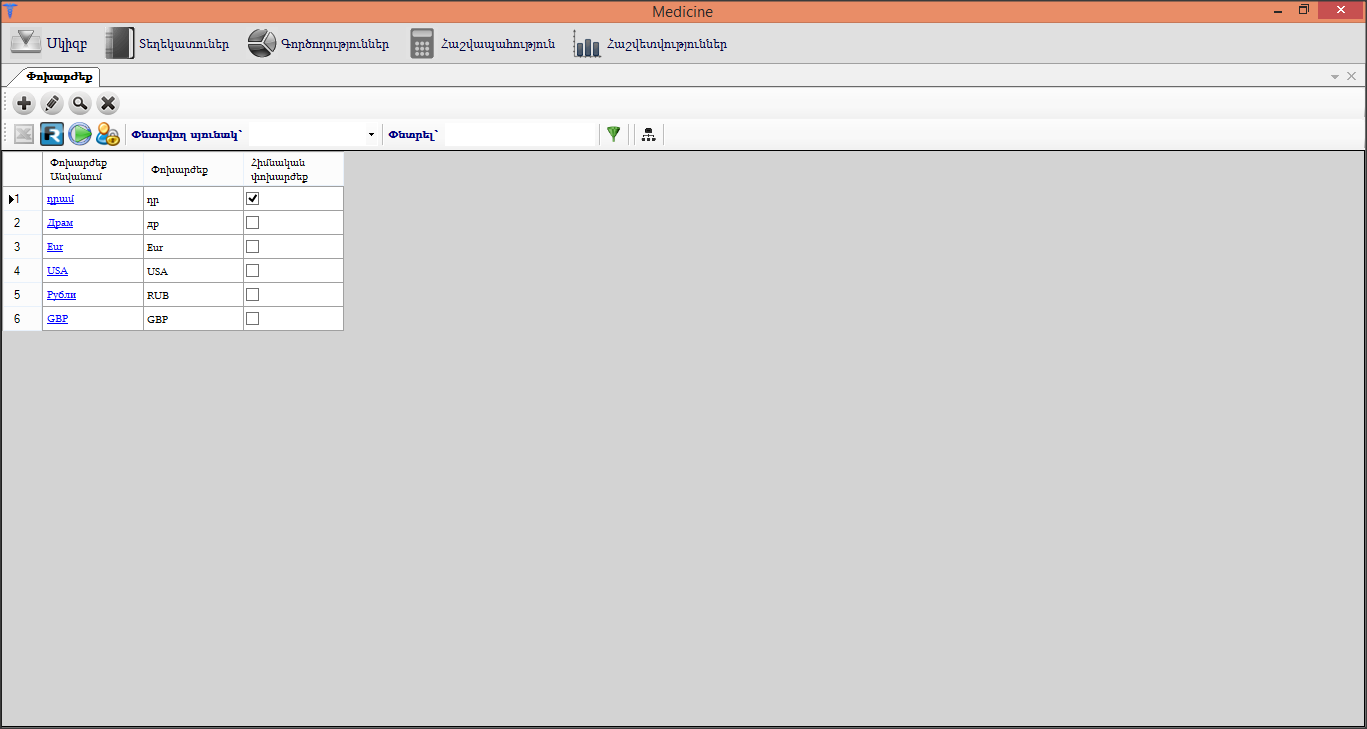Open the GBP currency link
The image size is (1367, 729).
click(x=57, y=319)
